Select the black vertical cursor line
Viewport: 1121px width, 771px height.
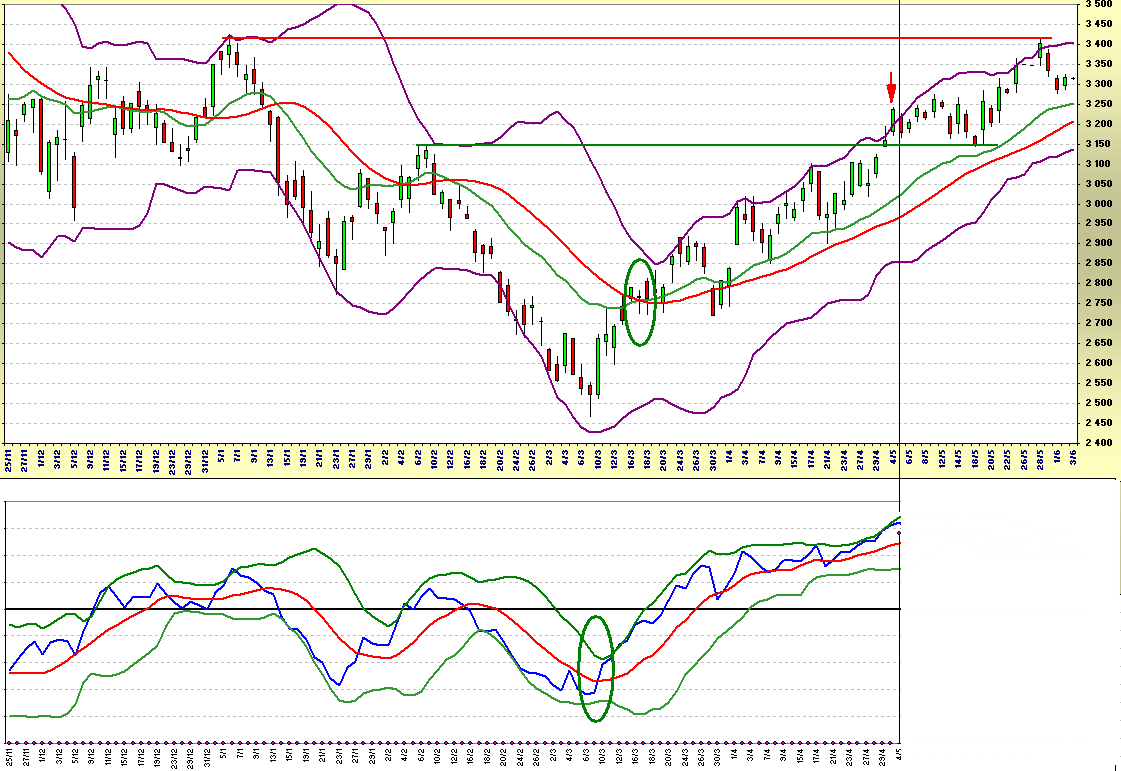click(901, 300)
